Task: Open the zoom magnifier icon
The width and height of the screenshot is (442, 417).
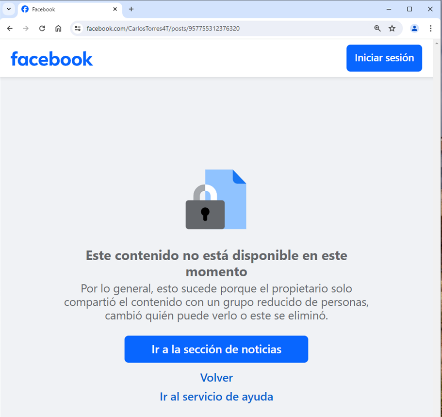Action: point(377,28)
